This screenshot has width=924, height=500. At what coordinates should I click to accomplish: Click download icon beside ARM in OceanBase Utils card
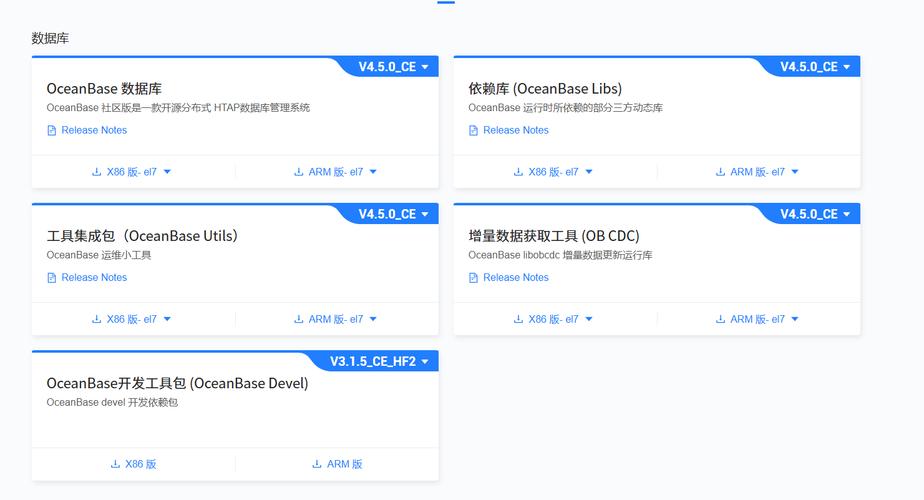point(298,319)
